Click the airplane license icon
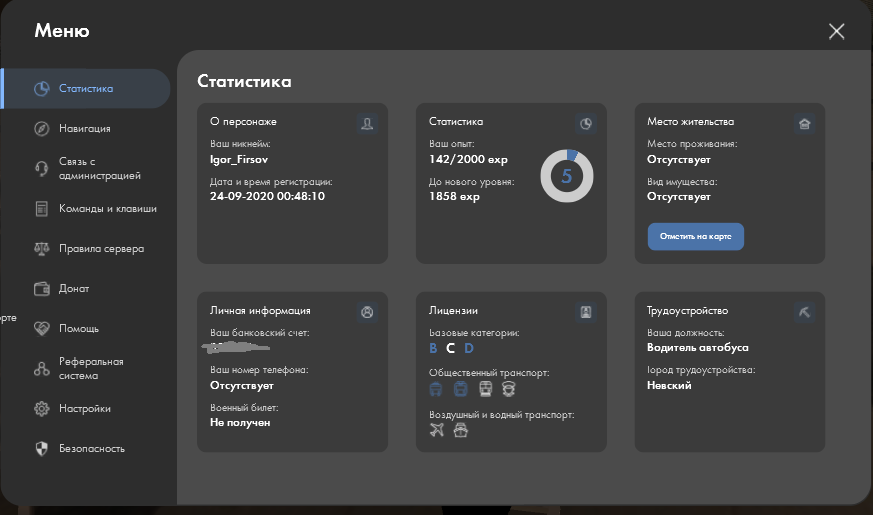The height and width of the screenshot is (515, 873). tap(435, 430)
